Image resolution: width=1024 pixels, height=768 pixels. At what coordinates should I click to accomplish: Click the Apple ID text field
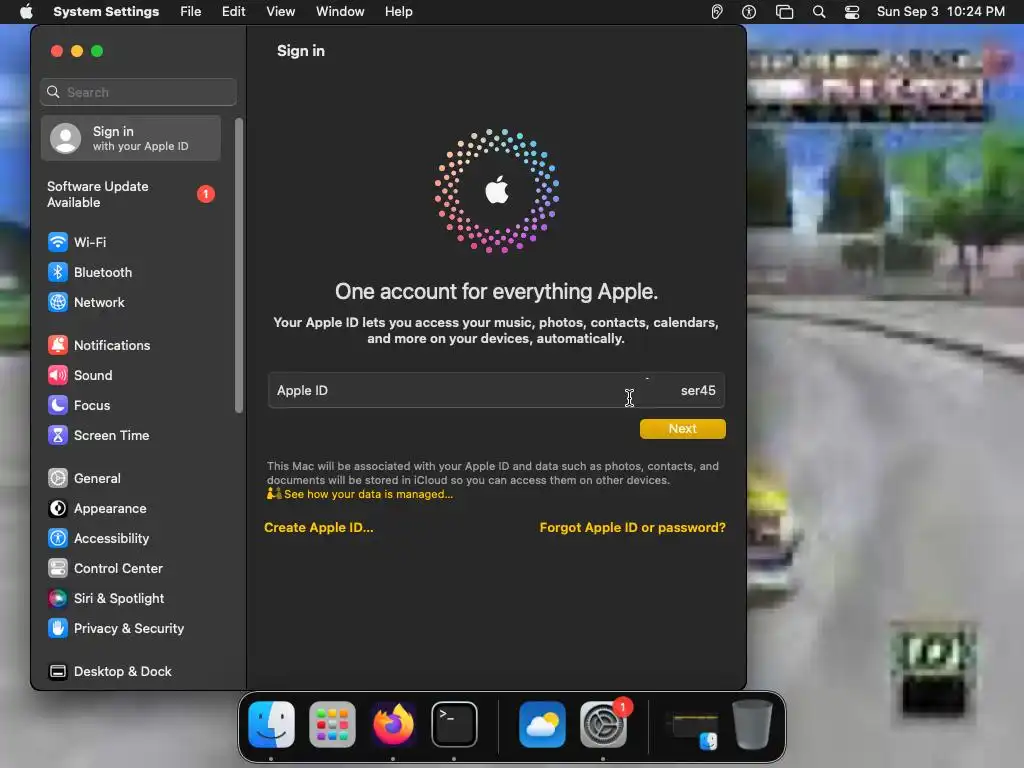pos(496,391)
